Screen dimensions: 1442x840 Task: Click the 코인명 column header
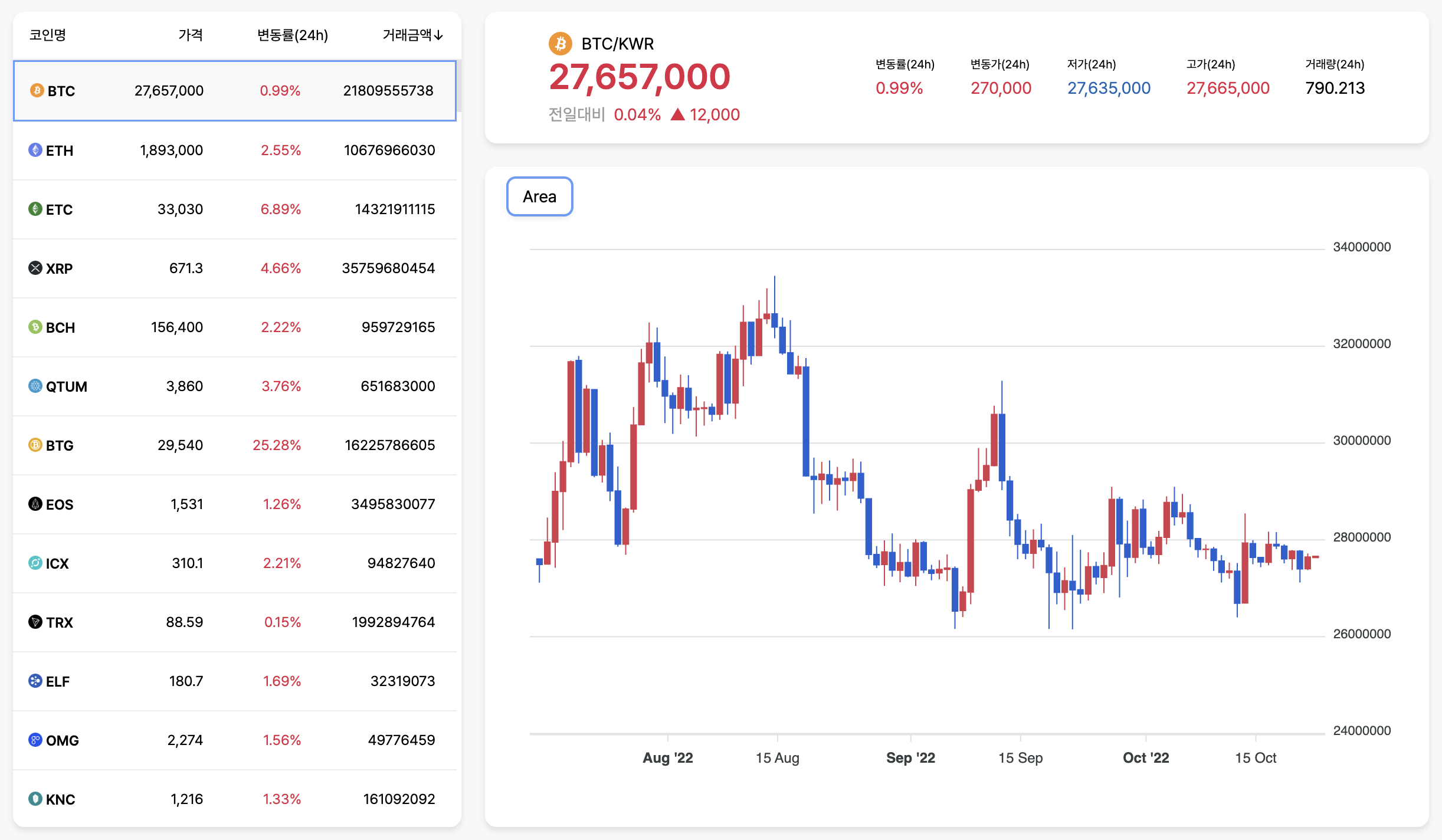tap(48, 35)
